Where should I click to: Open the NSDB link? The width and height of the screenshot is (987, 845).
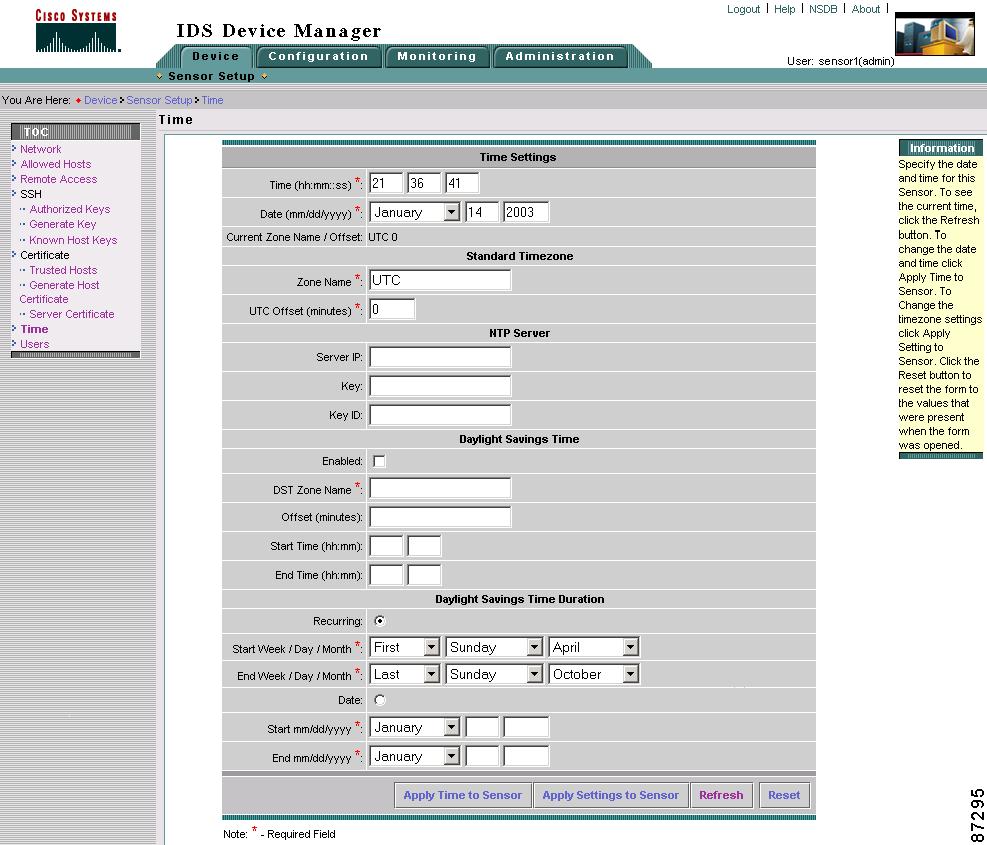click(823, 9)
